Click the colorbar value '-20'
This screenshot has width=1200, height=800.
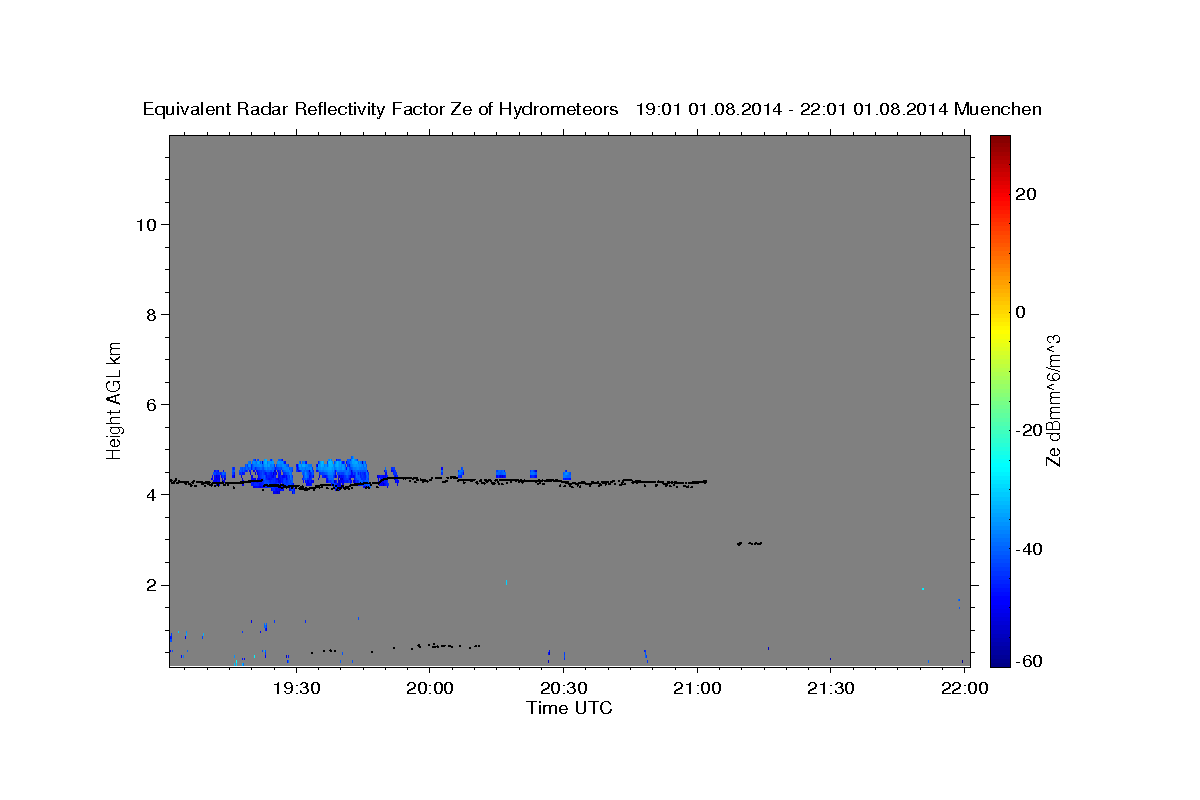pyautogui.click(x=1029, y=430)
